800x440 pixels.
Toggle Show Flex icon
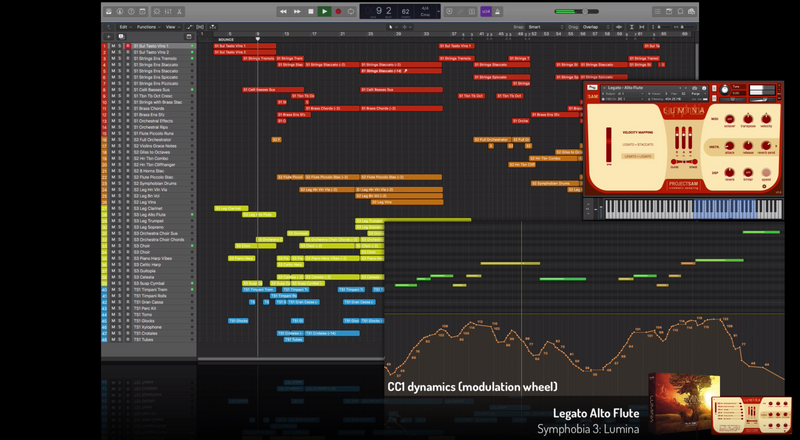coord(200,27)
